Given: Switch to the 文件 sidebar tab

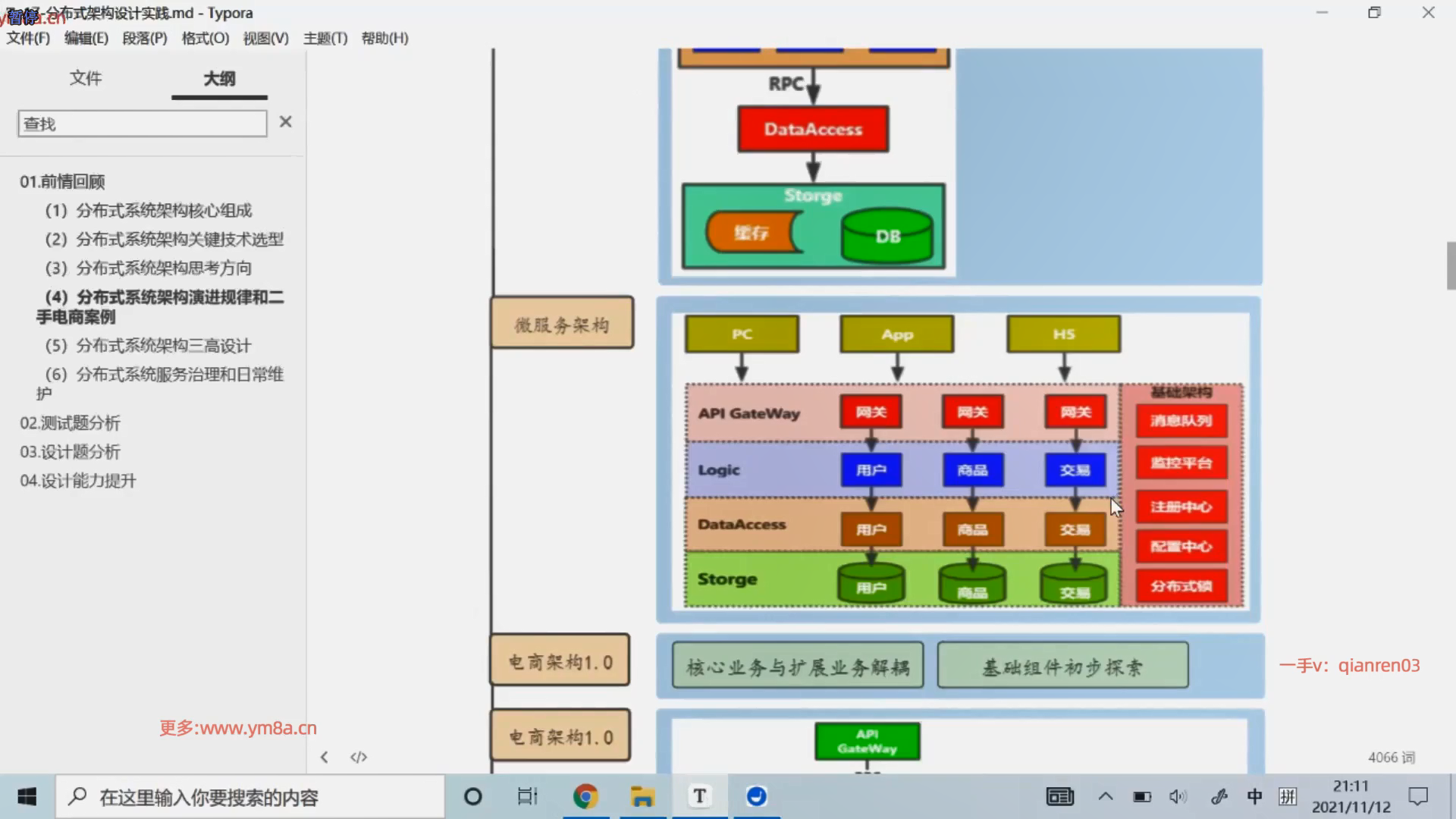Looking at the screenshot, I should pos(85,78).
